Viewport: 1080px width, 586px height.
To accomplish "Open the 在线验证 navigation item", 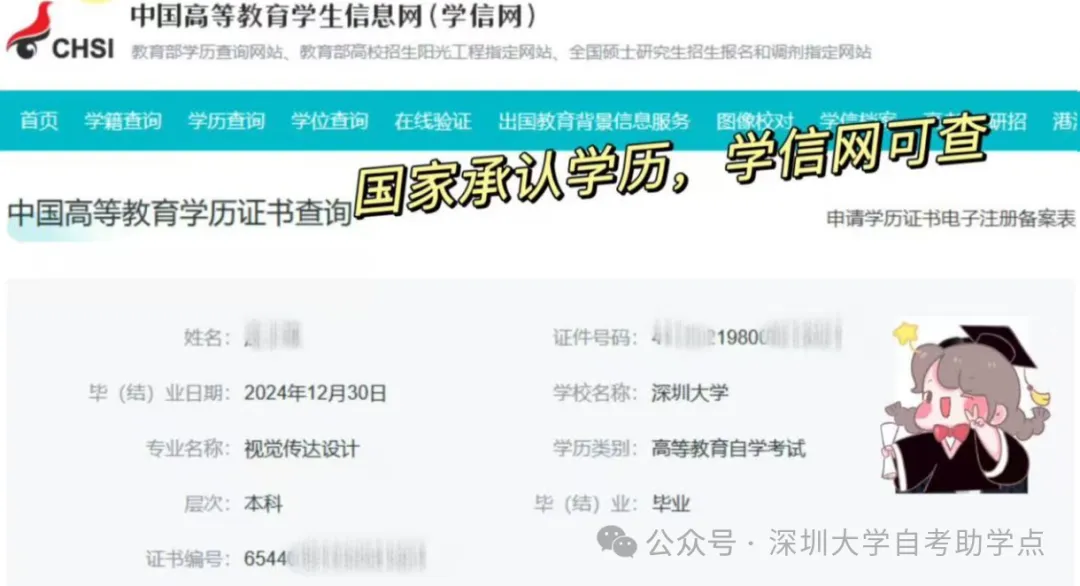I will click(433, 121).
